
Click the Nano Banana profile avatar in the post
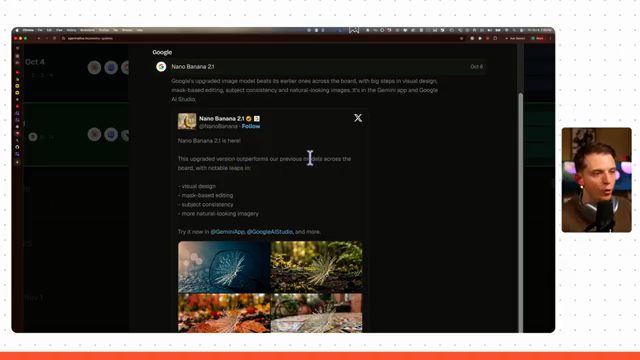(x=187, y=122)
